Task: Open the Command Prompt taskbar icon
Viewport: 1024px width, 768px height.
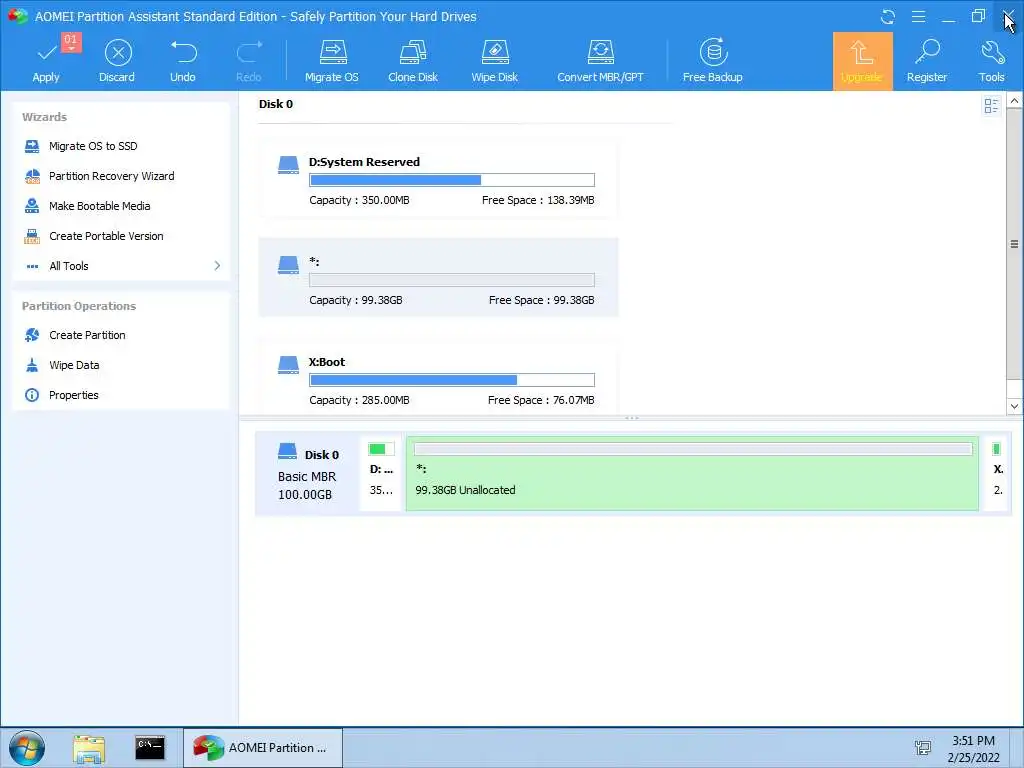Action: tap(150, 748)
